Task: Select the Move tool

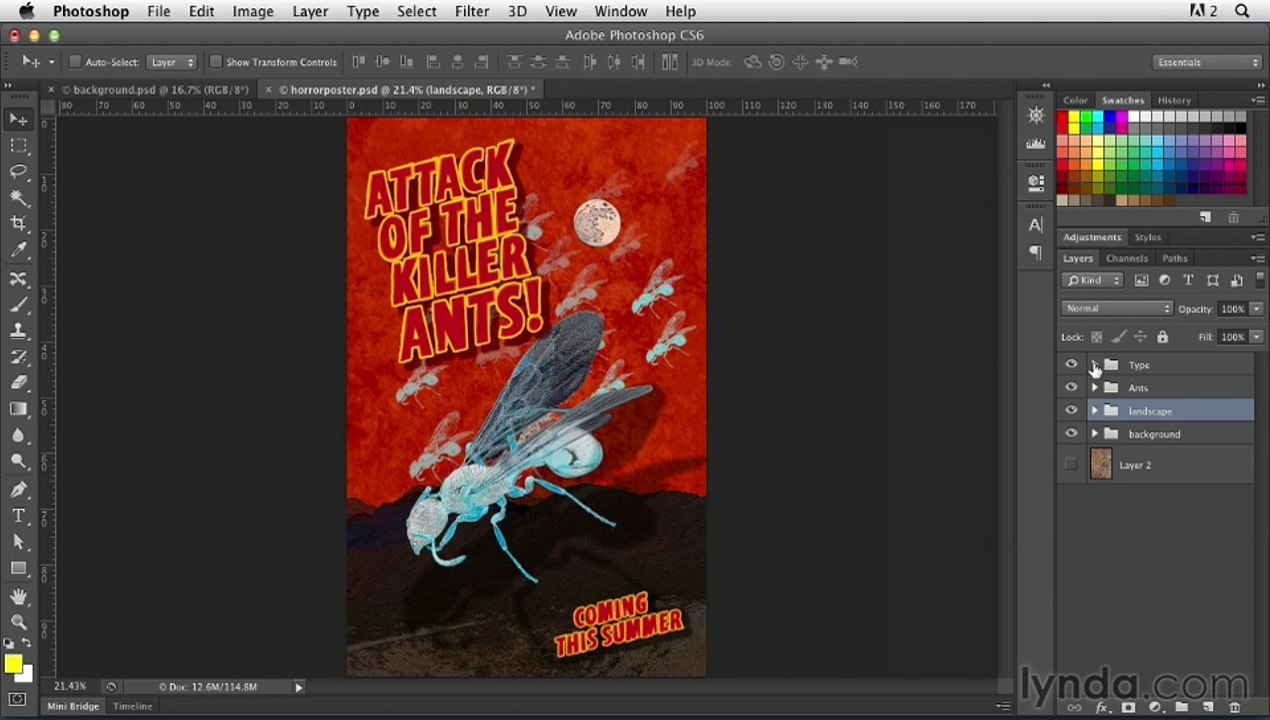Action: tap(19, 120)
